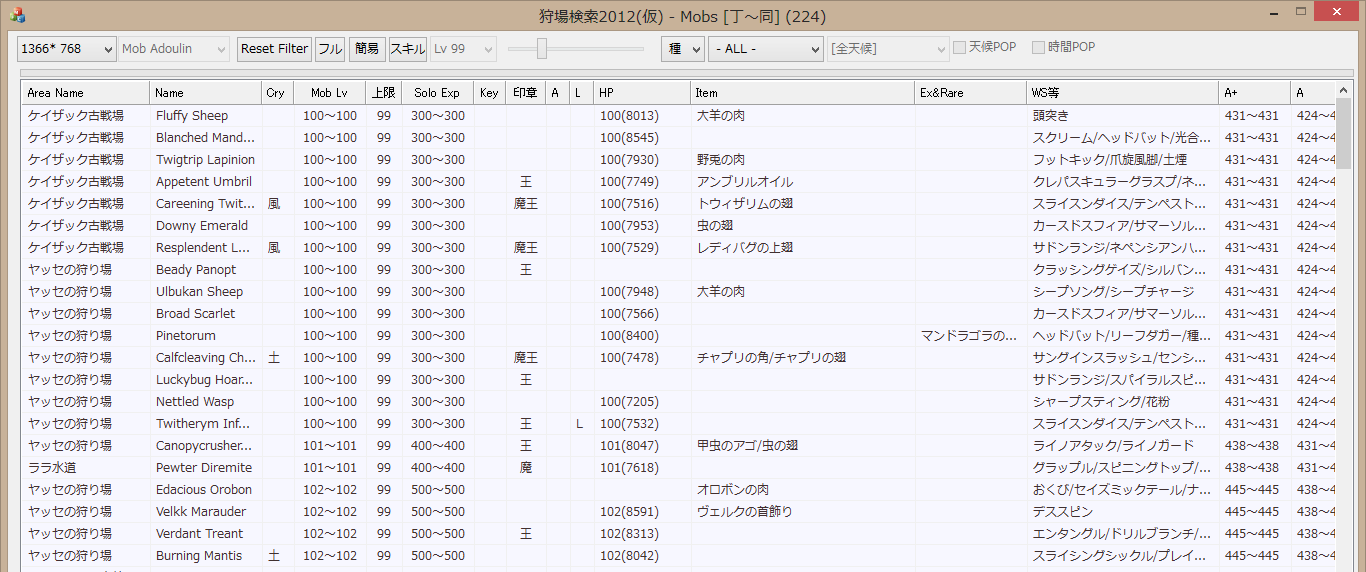
Task: Select the Blanched Mand... cell
Action: pyautogui.click(x=206, y=138)
